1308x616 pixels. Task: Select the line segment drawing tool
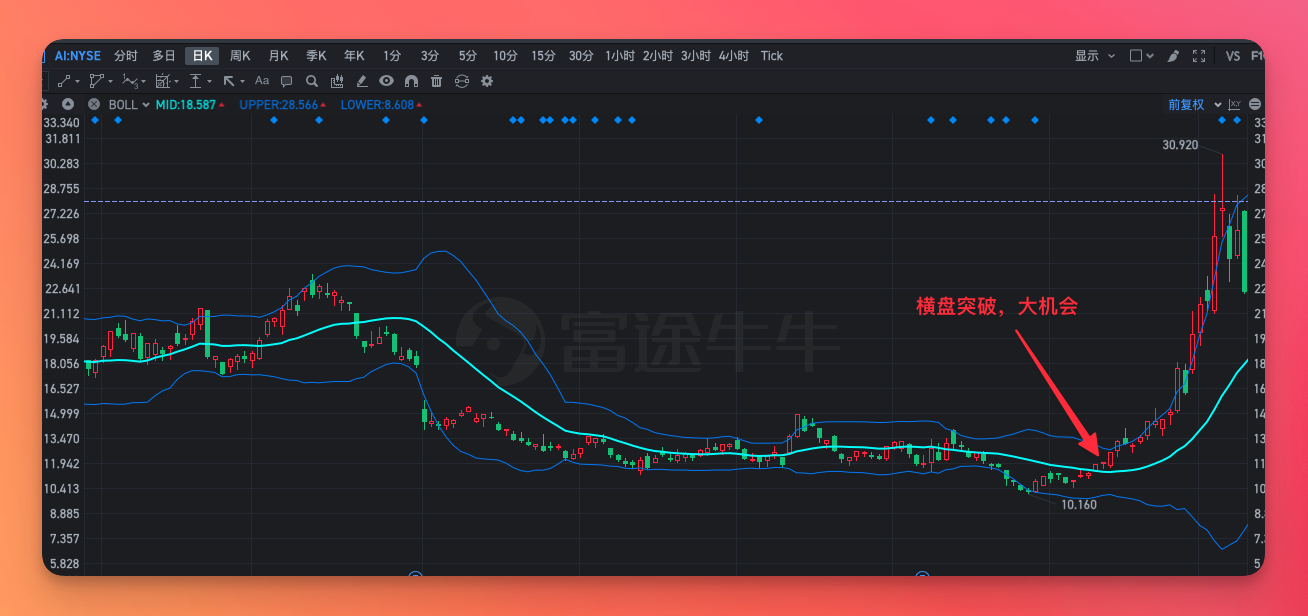64,81
